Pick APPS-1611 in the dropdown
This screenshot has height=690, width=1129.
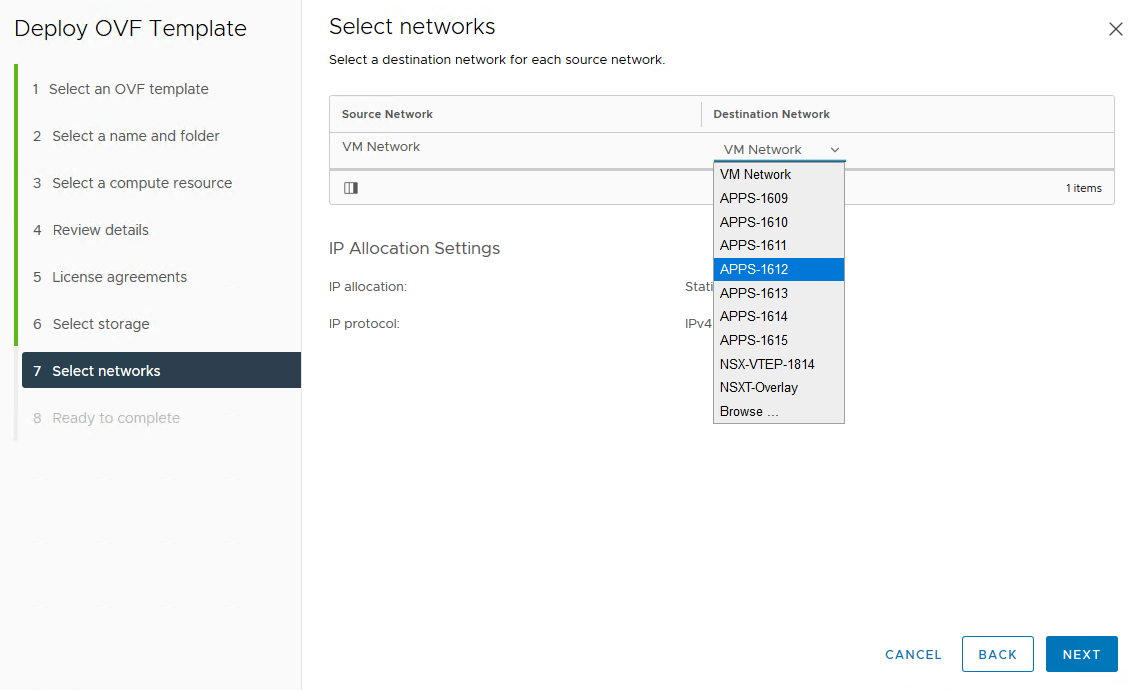(x=754, y=245)
